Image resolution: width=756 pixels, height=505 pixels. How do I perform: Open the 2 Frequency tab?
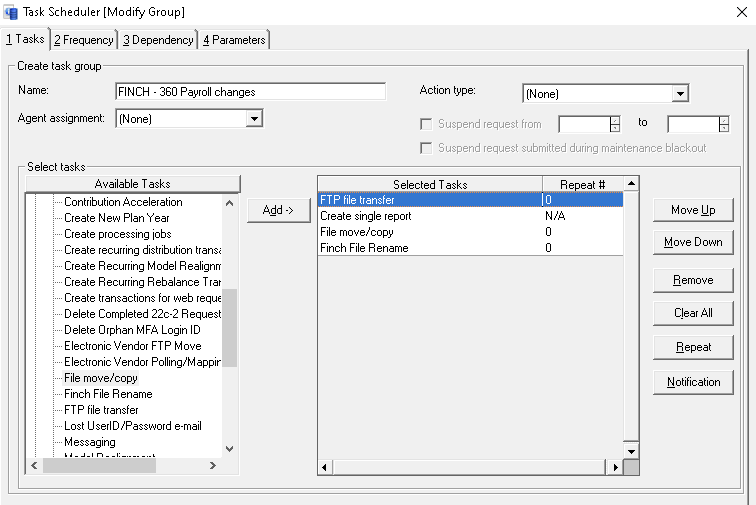point(84,40)
